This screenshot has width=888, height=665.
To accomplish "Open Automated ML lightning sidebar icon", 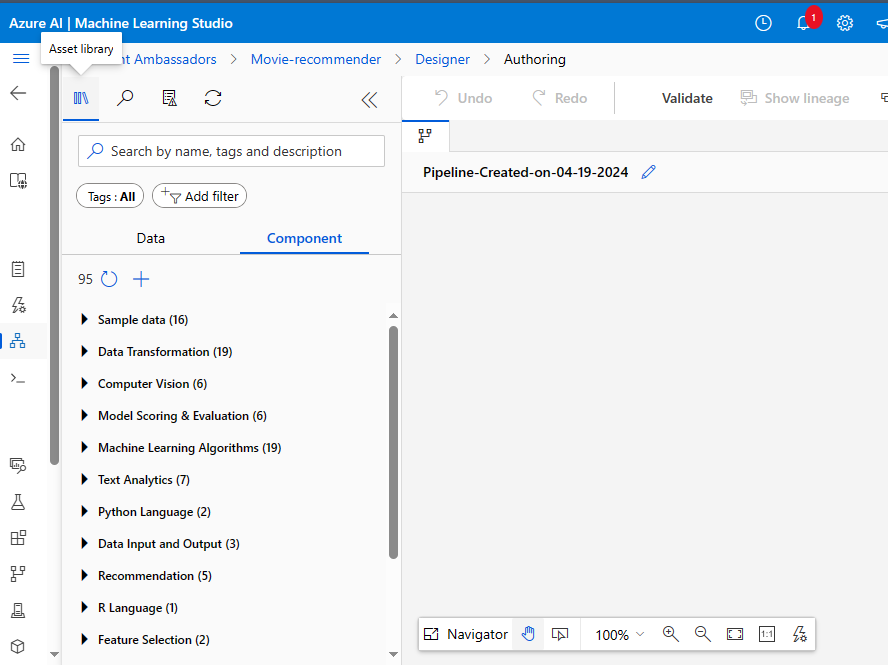I will tap(18, 305).
